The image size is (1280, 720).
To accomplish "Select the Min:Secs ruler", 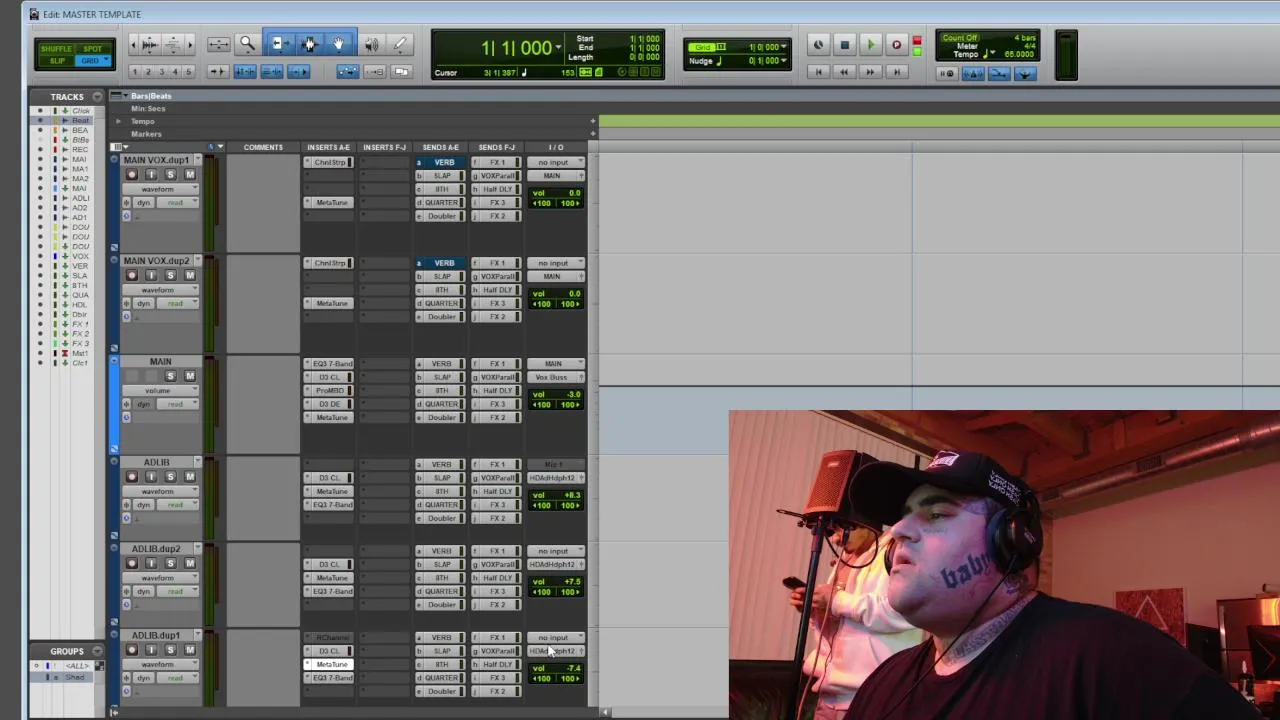I will 148,108.
